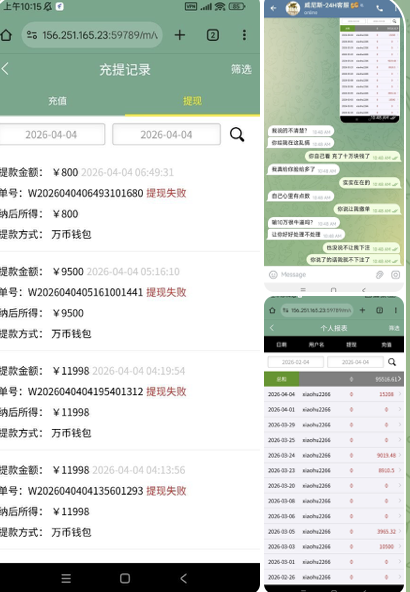Open 筛选 filter on 充提记录 page

tap(241, 69)
